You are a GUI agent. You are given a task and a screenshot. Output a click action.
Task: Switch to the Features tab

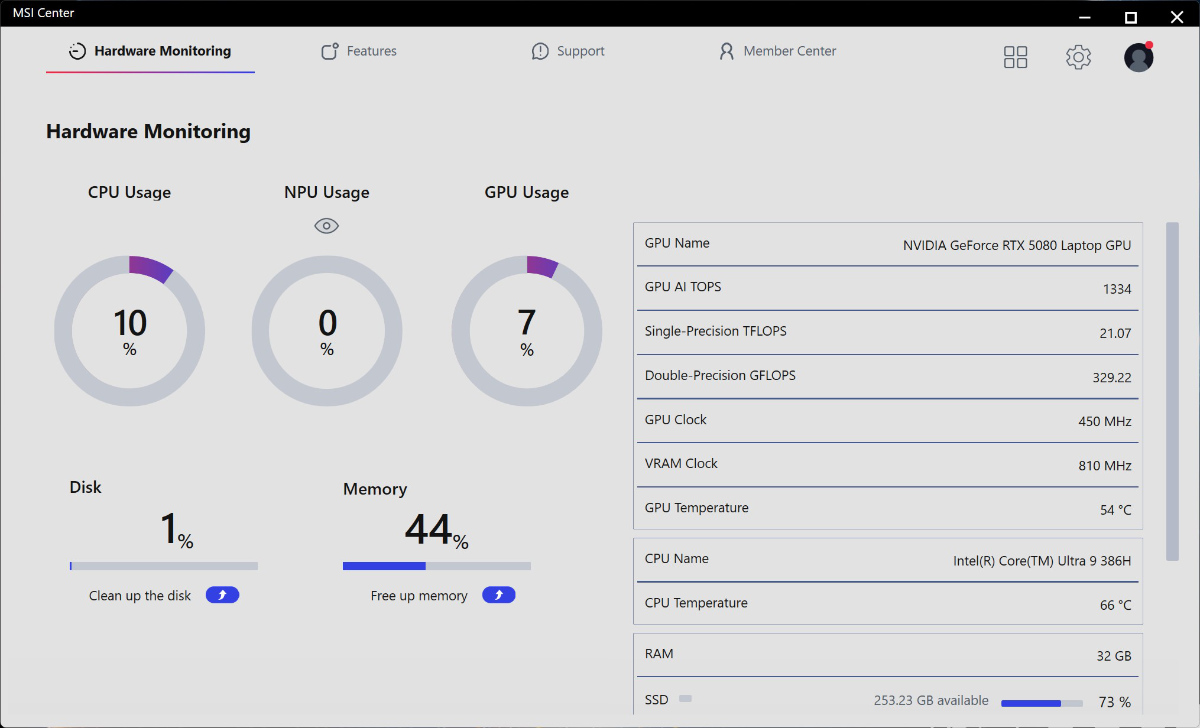(x=358, y=51)
